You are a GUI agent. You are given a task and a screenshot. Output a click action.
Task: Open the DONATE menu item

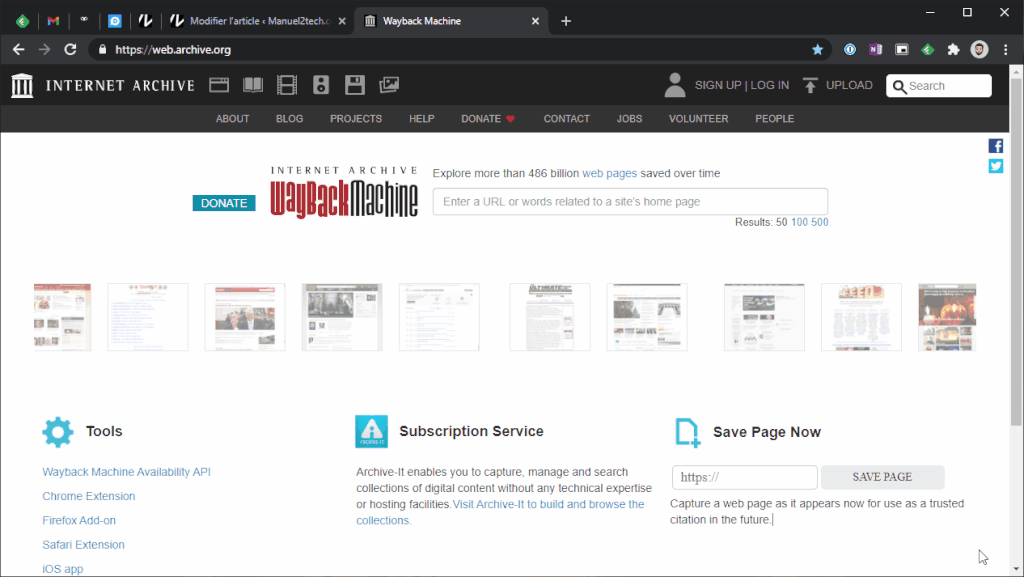coord(488,119)
